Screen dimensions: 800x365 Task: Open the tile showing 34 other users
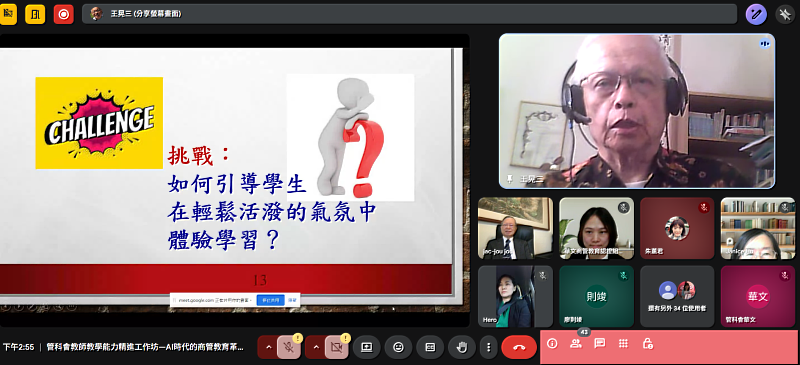(677, 296)
